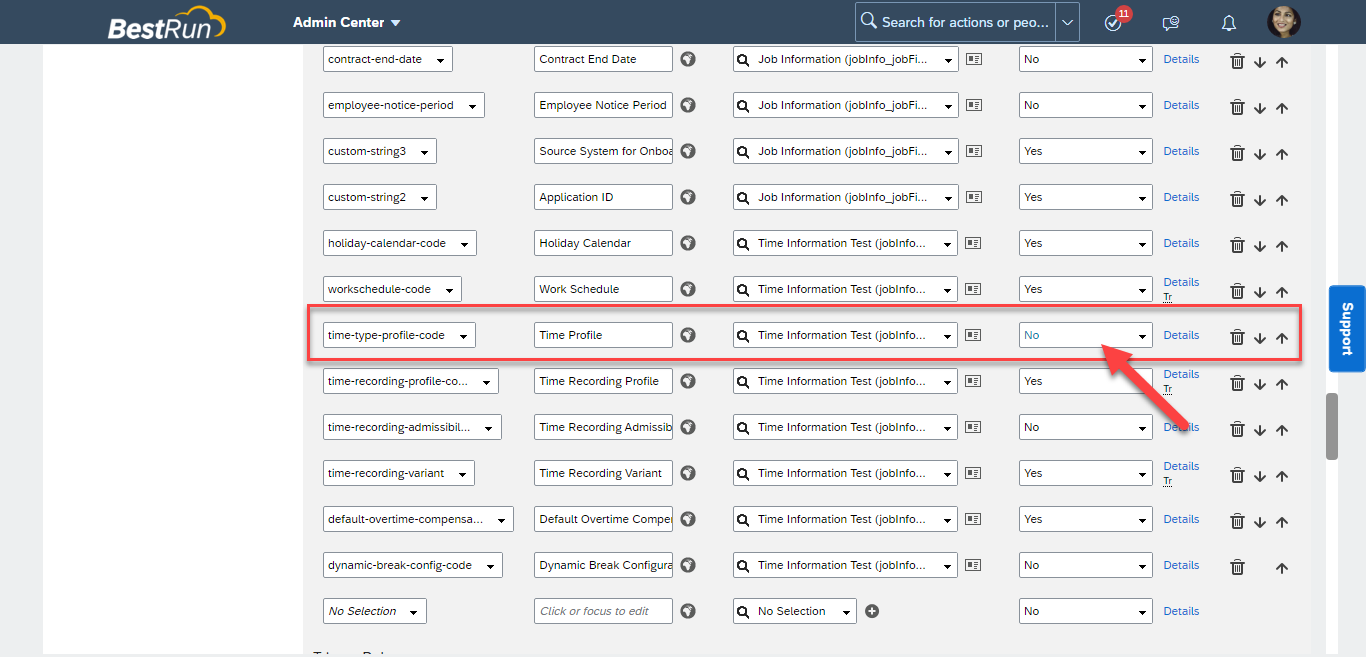Image resolution: width=1366 pixels, height=657 pixels.
Task: Open the Yes/No dropdown for Time Profile
Action: pos(1086,335)
